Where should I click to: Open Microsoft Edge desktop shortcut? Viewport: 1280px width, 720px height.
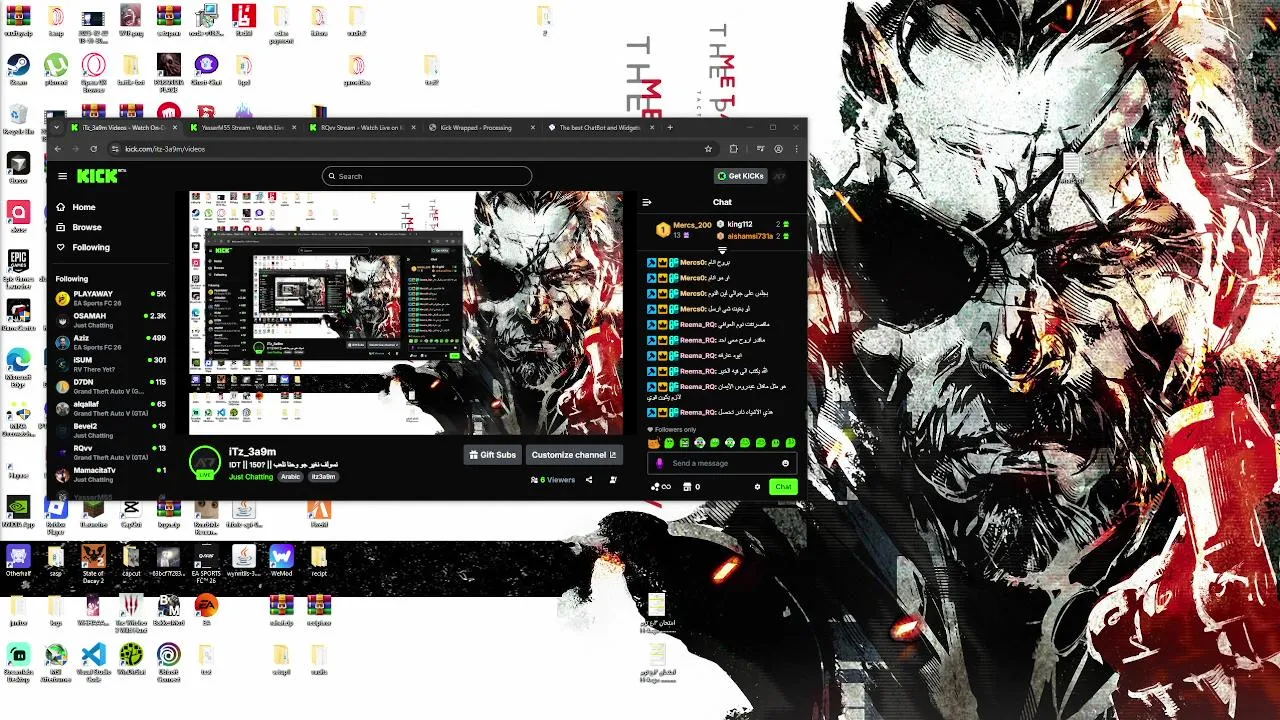pyautogui.click(x=18, y=364)
